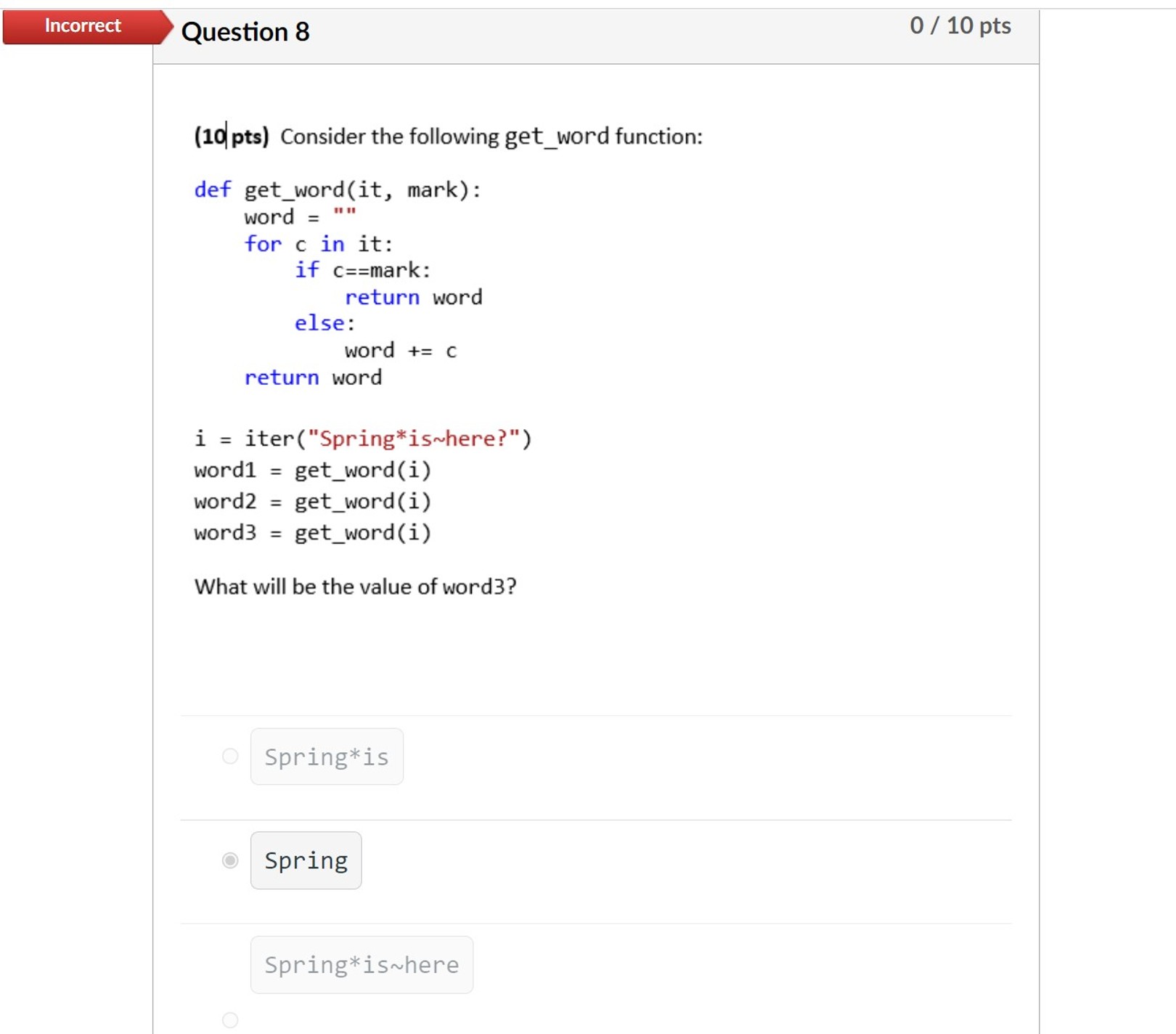Click the 'word3 = get_word(i)' line

[313, 533]
